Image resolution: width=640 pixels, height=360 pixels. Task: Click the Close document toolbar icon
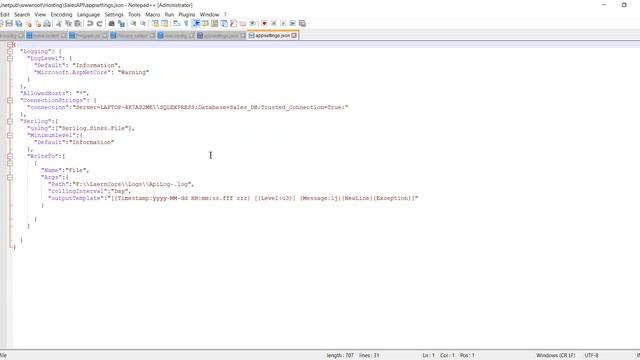point(29,24)
